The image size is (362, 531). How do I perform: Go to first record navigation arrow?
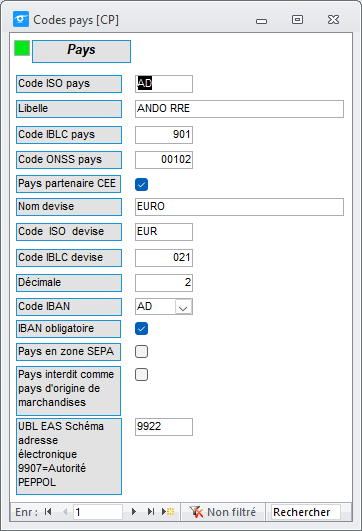(48, 511)
